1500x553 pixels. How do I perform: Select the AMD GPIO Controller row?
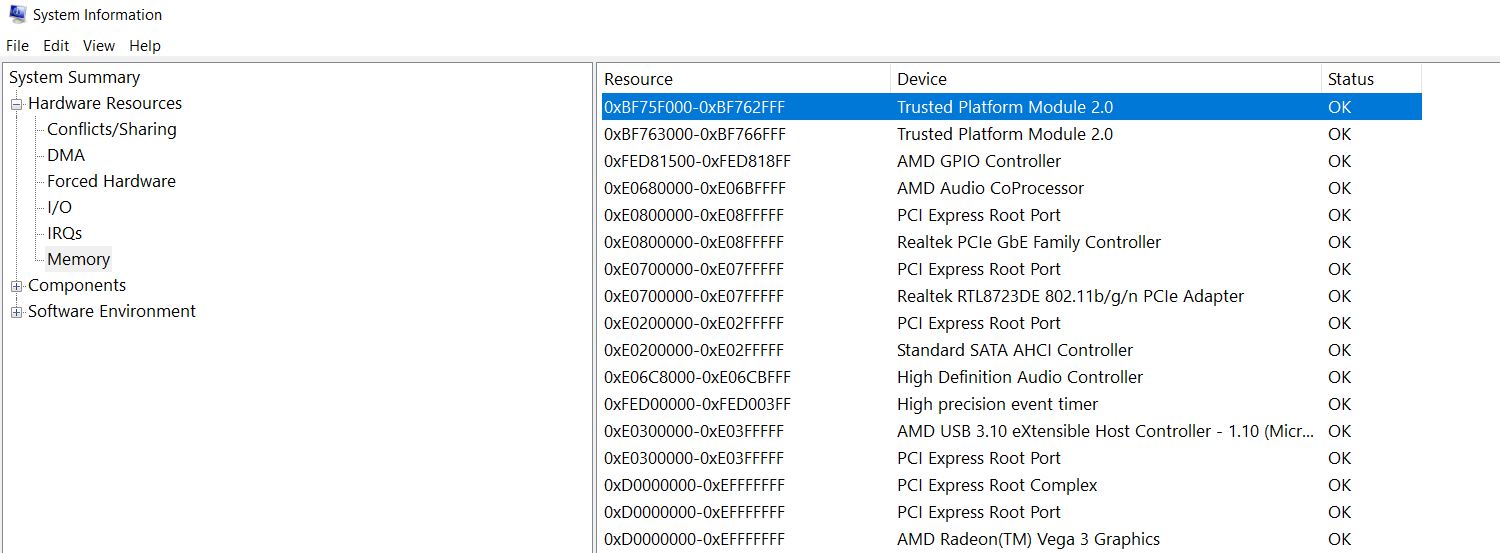pos(978,161)
